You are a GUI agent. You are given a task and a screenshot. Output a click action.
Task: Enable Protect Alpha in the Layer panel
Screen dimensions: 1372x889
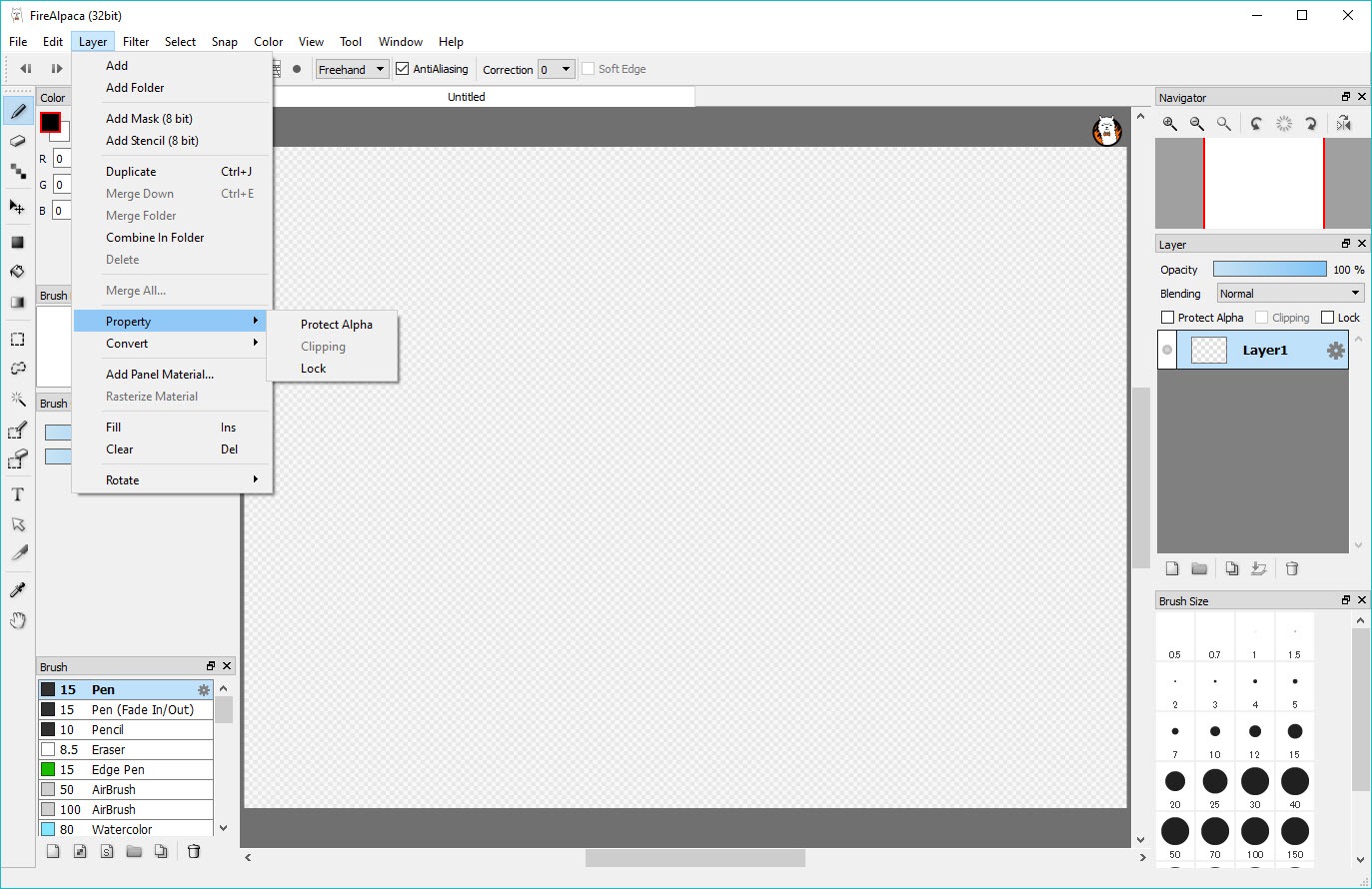pyautogui.click(x=1167, y=318)
